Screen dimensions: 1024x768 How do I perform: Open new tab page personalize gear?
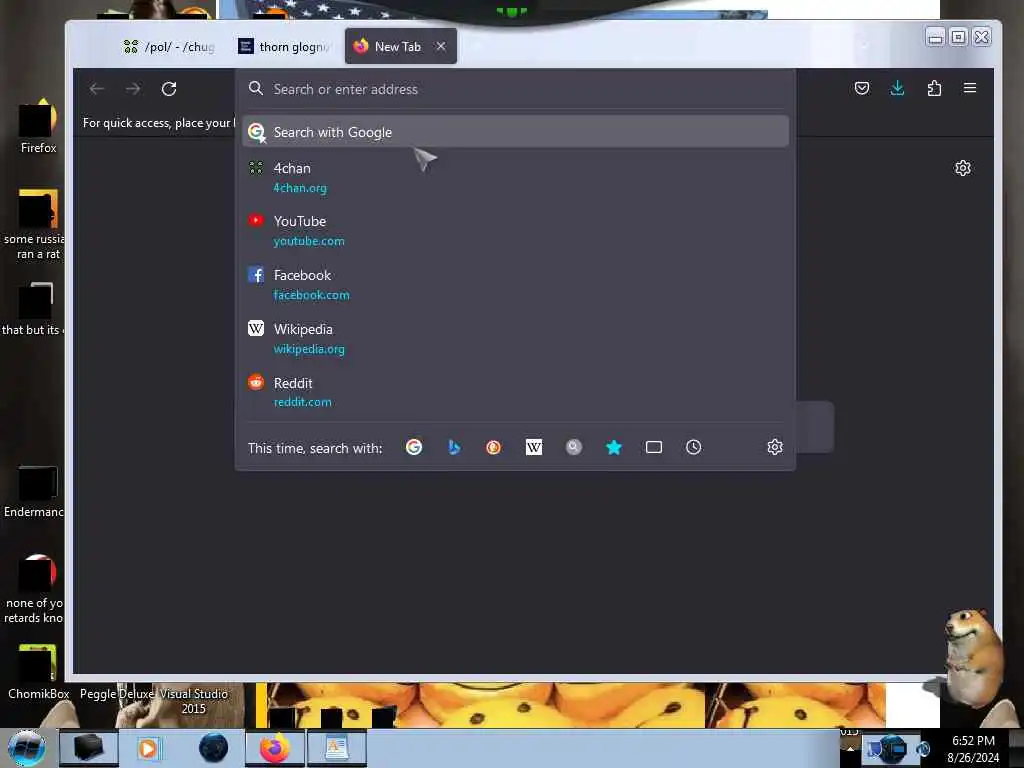click(963, 168)
